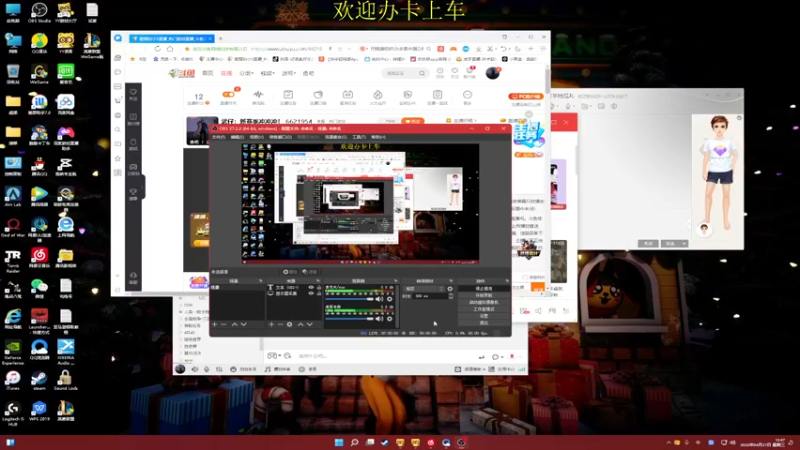Open OBS Tools menu (工具)
The image size is (800, 450).
[359, 137]
